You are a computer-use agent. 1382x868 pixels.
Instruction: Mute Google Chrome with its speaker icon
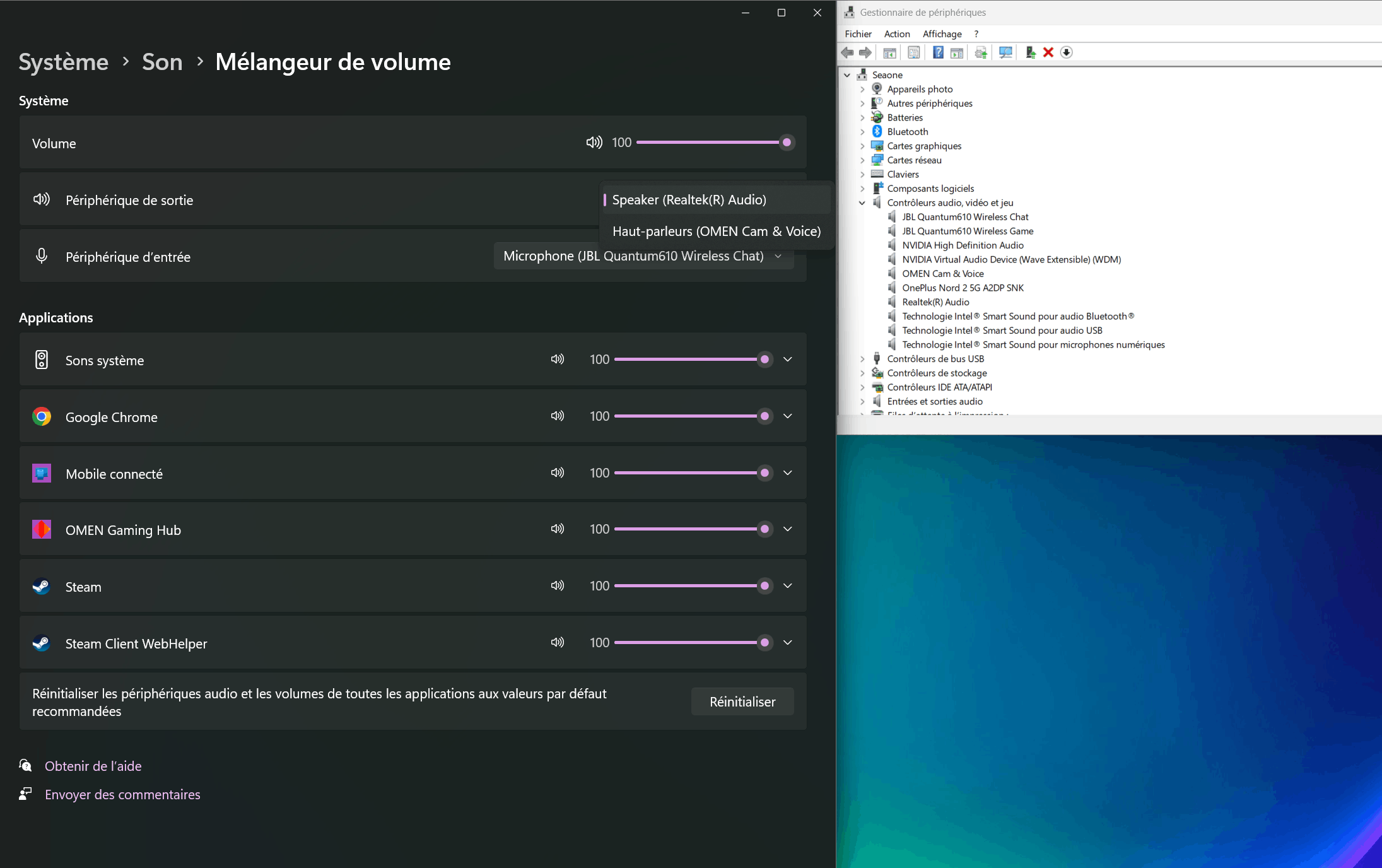click(x=557, y=416)
